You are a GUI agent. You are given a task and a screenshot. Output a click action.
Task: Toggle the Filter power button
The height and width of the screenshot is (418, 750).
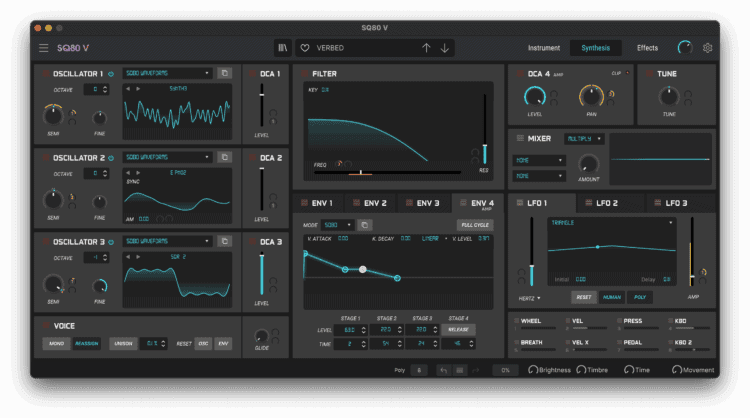305,74
